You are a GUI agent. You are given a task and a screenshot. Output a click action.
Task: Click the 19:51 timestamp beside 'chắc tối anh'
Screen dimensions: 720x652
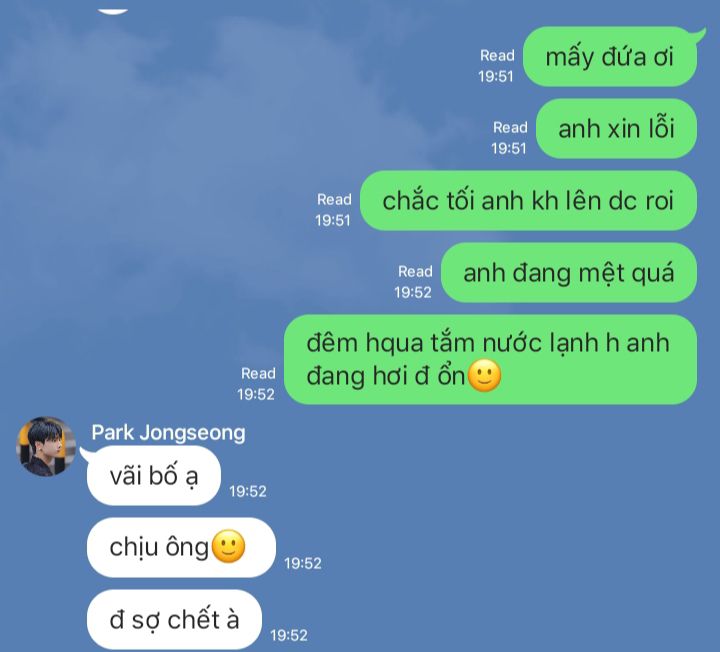coord(333,221)
